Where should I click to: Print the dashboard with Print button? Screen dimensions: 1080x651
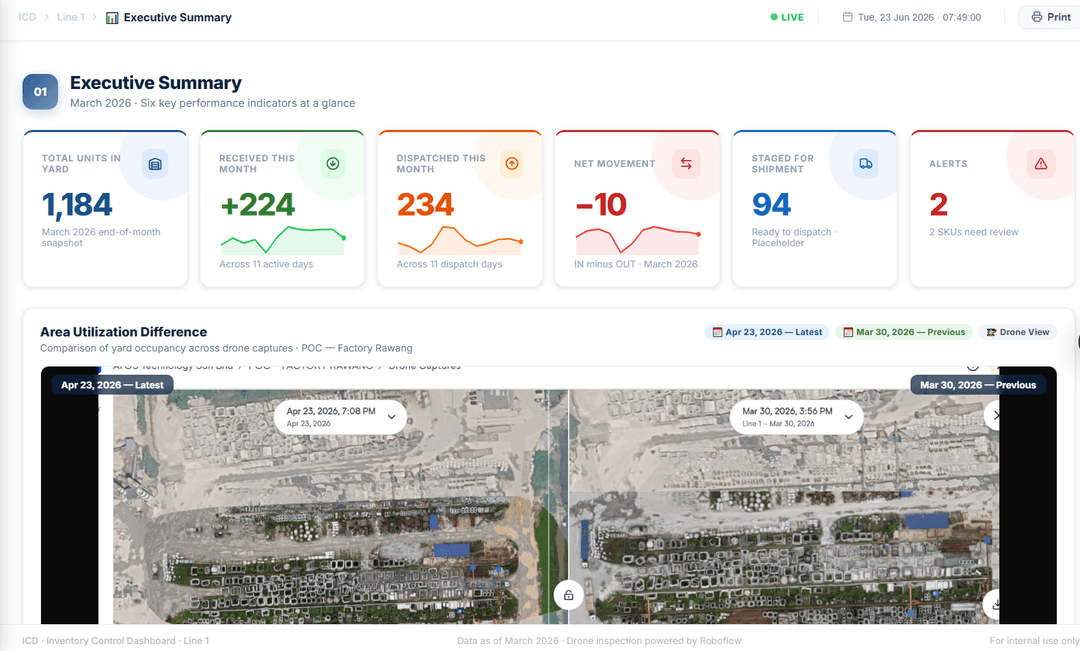1050,17
